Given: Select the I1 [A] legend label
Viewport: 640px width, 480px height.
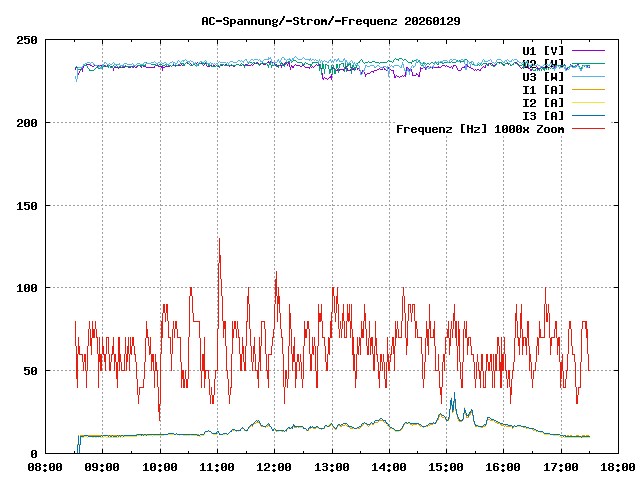Looking at the screenshot, I should coord(543,89).
